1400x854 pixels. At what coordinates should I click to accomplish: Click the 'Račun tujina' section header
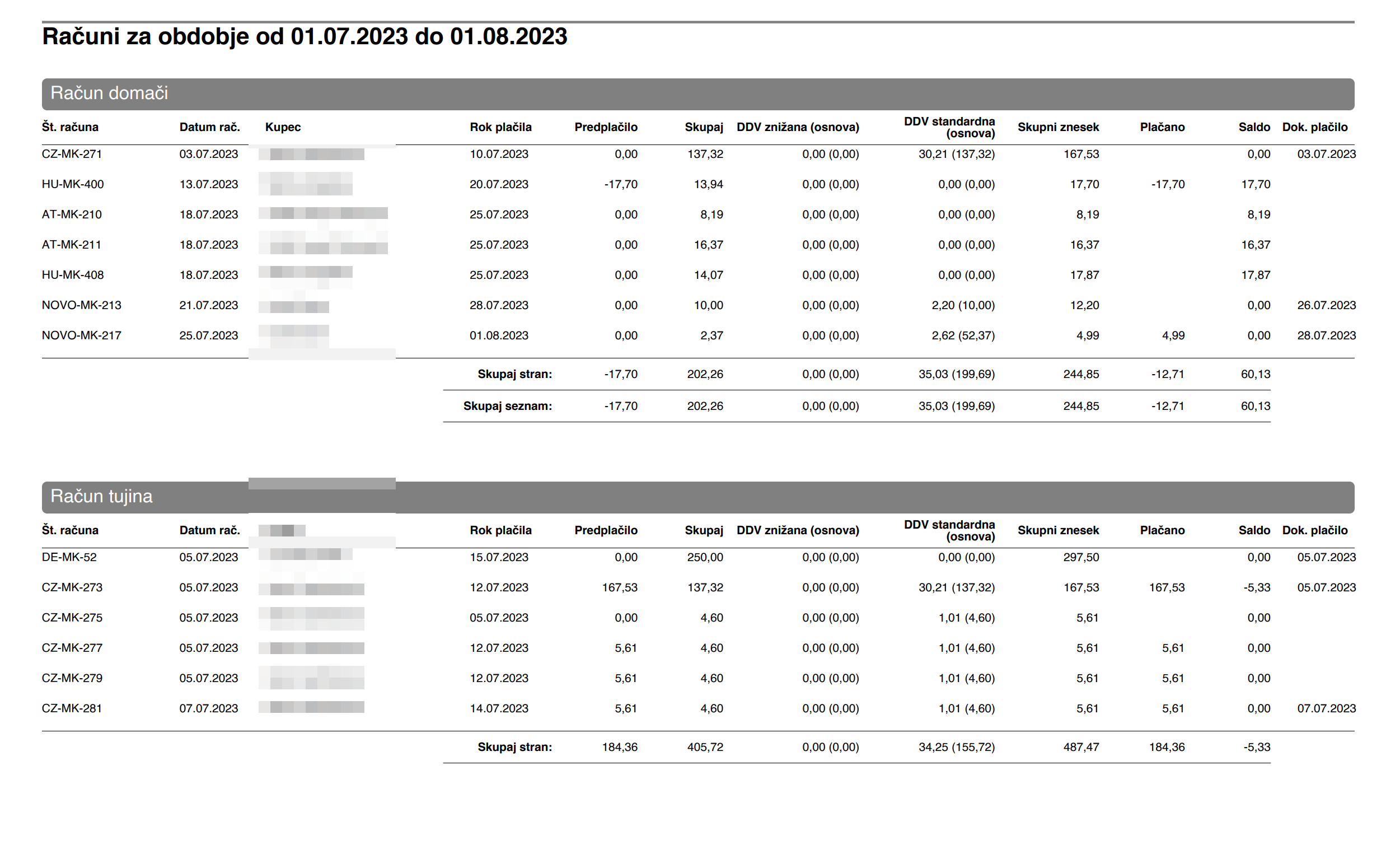tap(101, 496)
